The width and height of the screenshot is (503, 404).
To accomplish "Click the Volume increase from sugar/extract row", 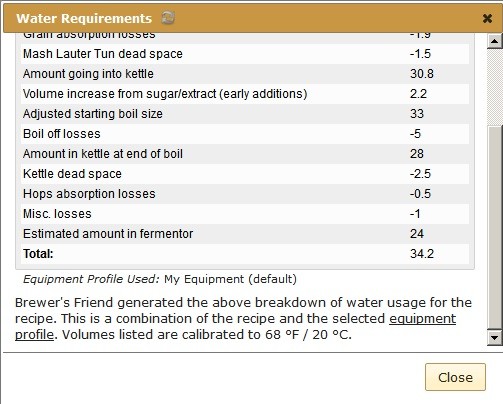I will point(245,94).
